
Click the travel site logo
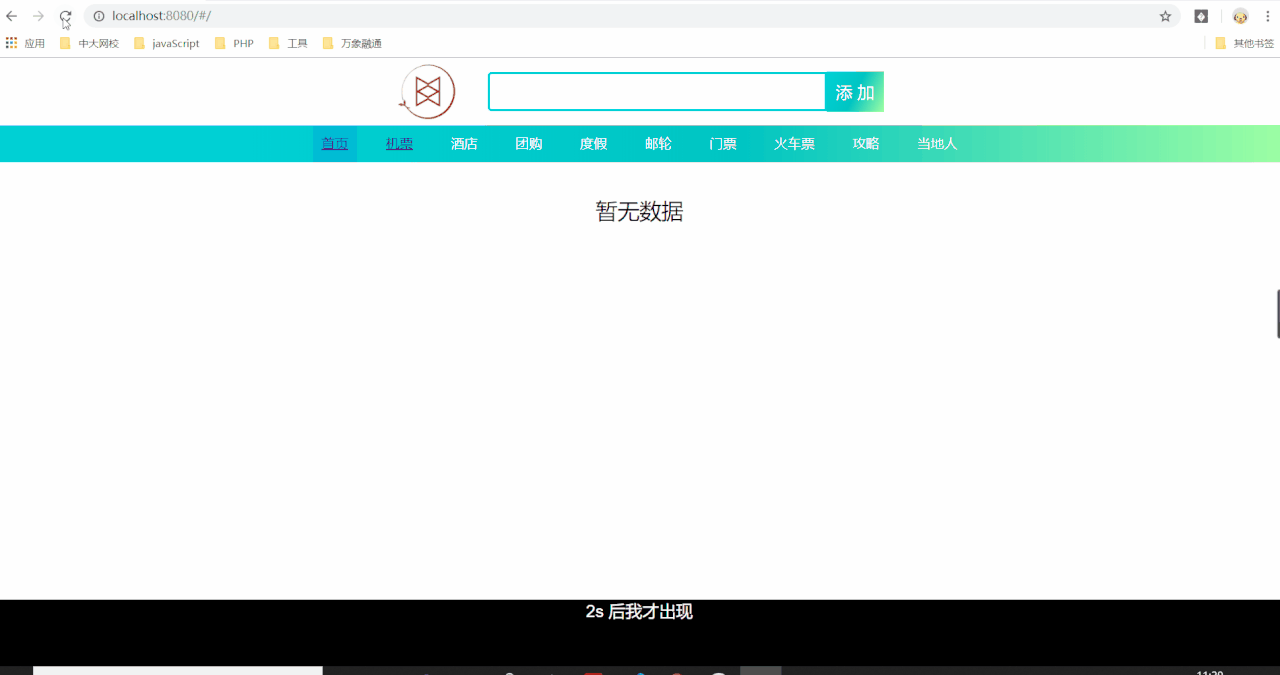[427, 91]
